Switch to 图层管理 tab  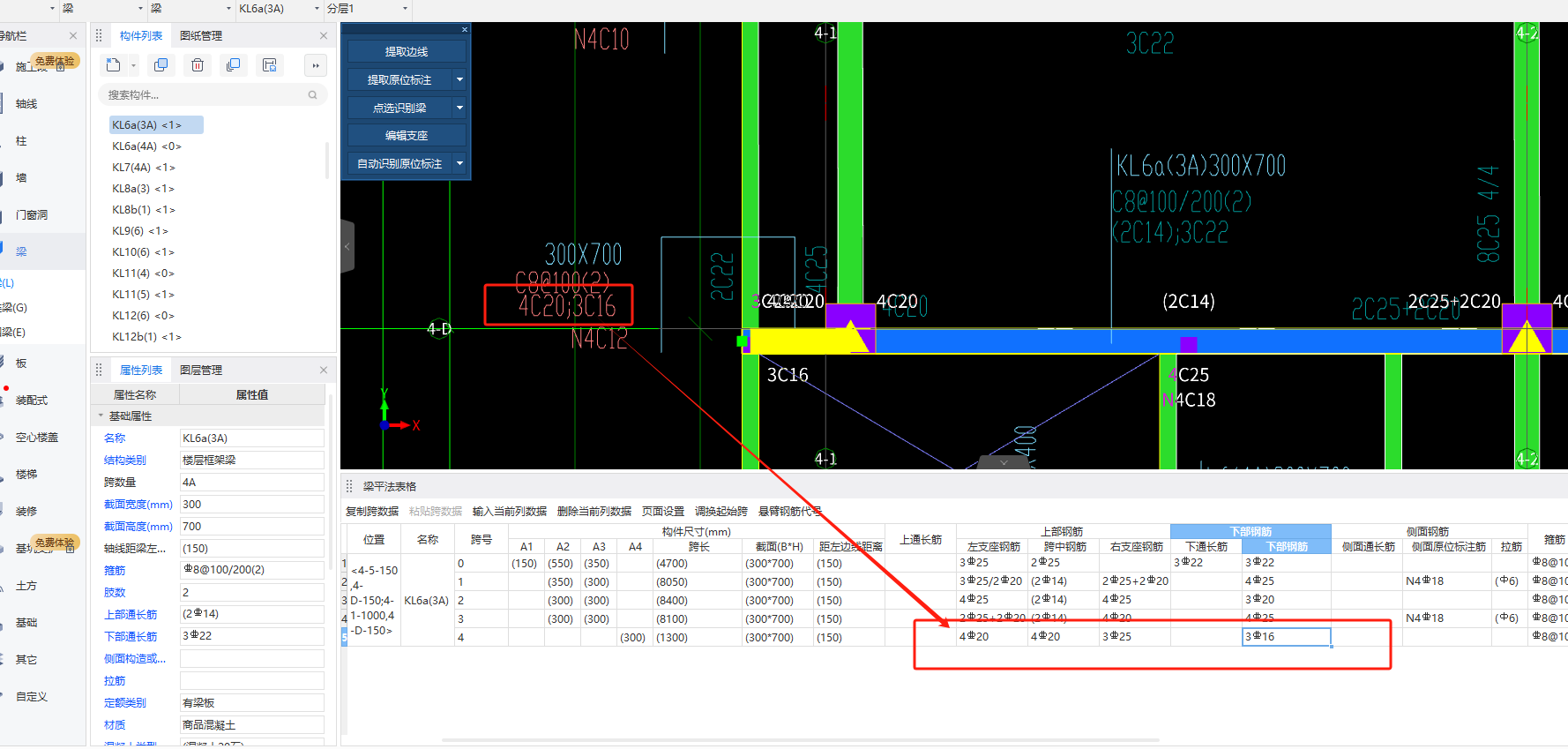coord(201,371)
